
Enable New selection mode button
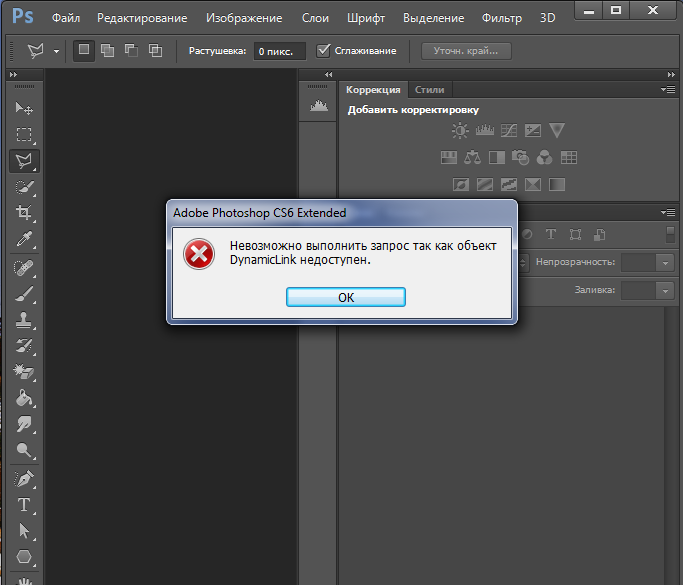[84, 50]
